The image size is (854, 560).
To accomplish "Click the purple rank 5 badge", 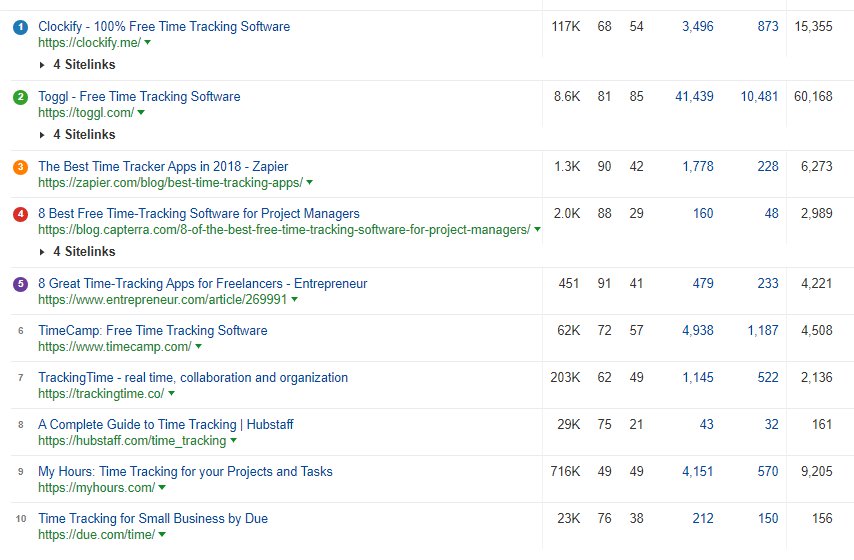I will coord(20,284).
